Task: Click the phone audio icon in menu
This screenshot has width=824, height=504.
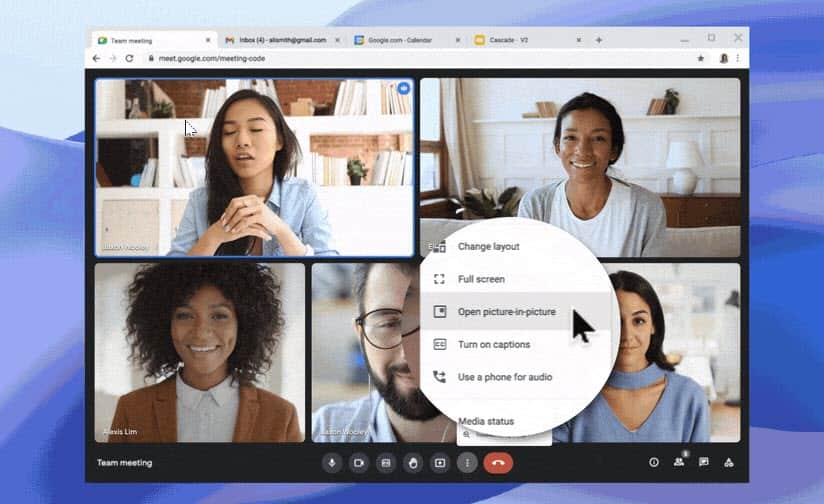Action: [439, 377]
